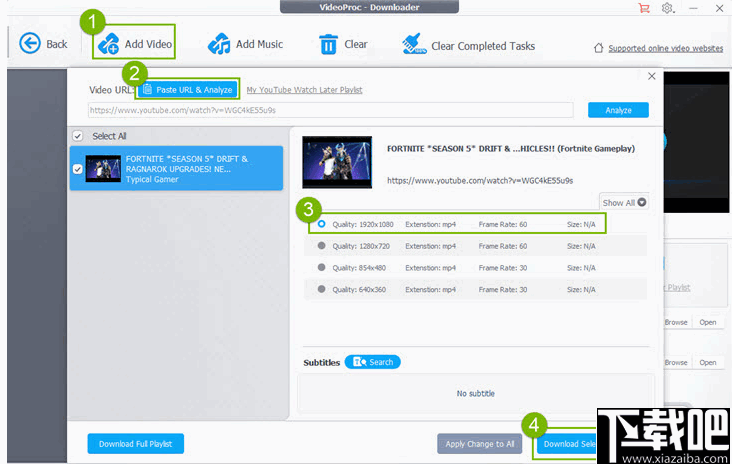
Task: Click the Add Video icon
Action: pyautogui.click(x=108, y=44)
